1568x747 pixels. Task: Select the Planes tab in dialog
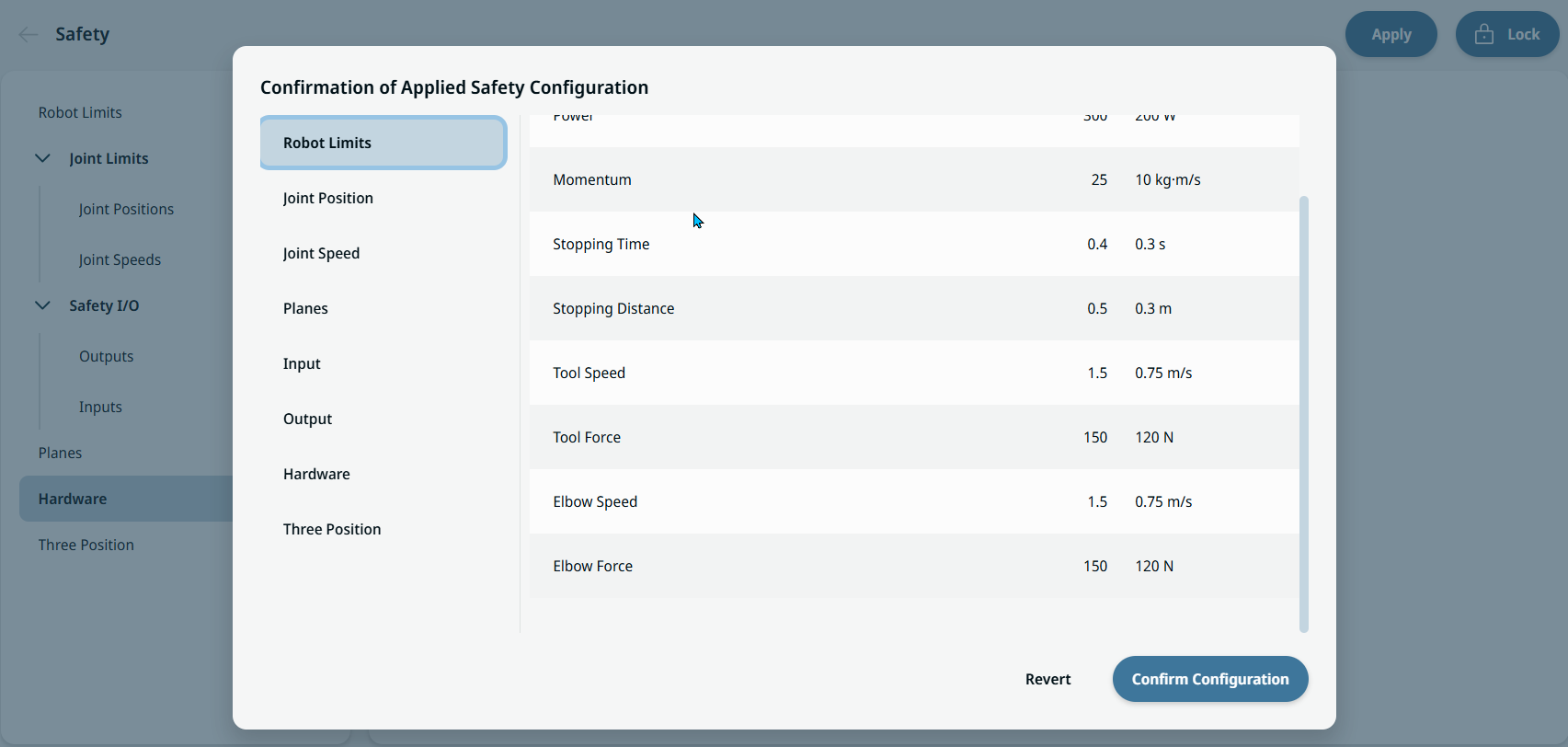coord(305,308)
